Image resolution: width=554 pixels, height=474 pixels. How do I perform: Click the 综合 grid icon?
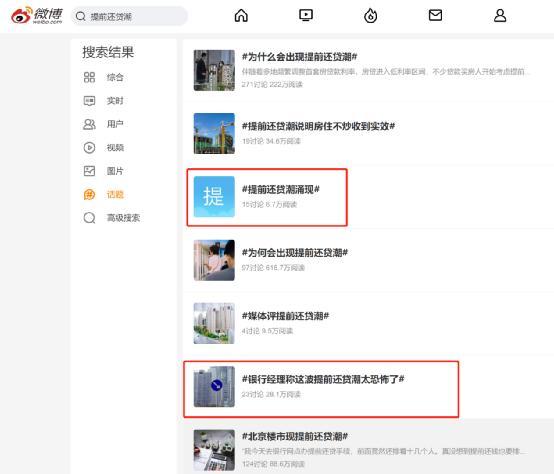[89, 77]
